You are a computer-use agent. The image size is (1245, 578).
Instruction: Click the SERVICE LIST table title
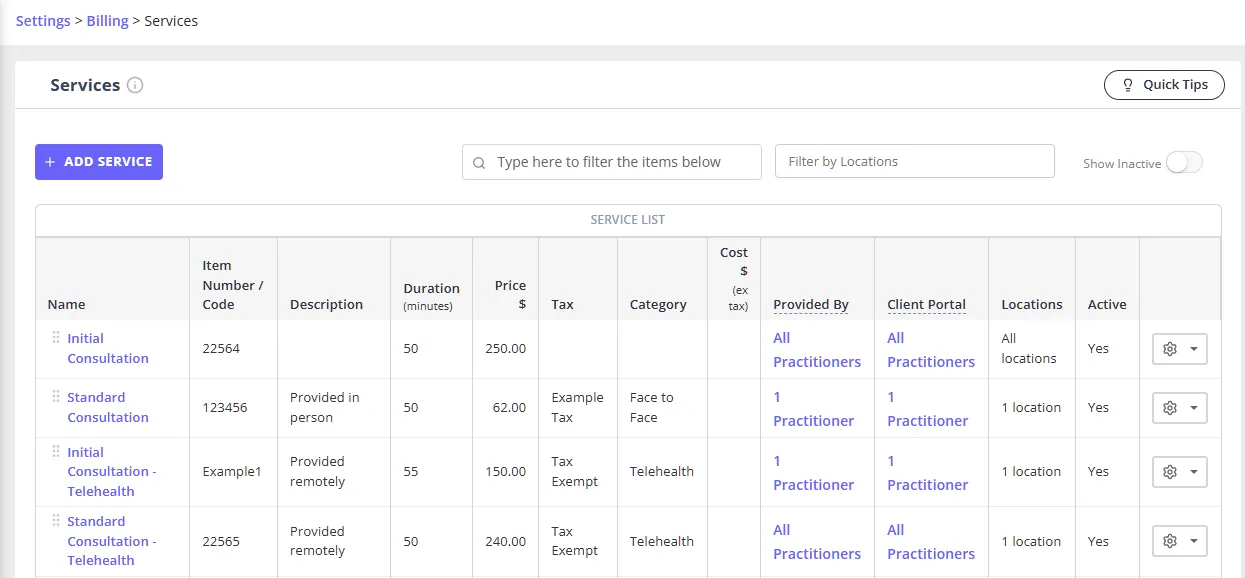click(628, 220)
